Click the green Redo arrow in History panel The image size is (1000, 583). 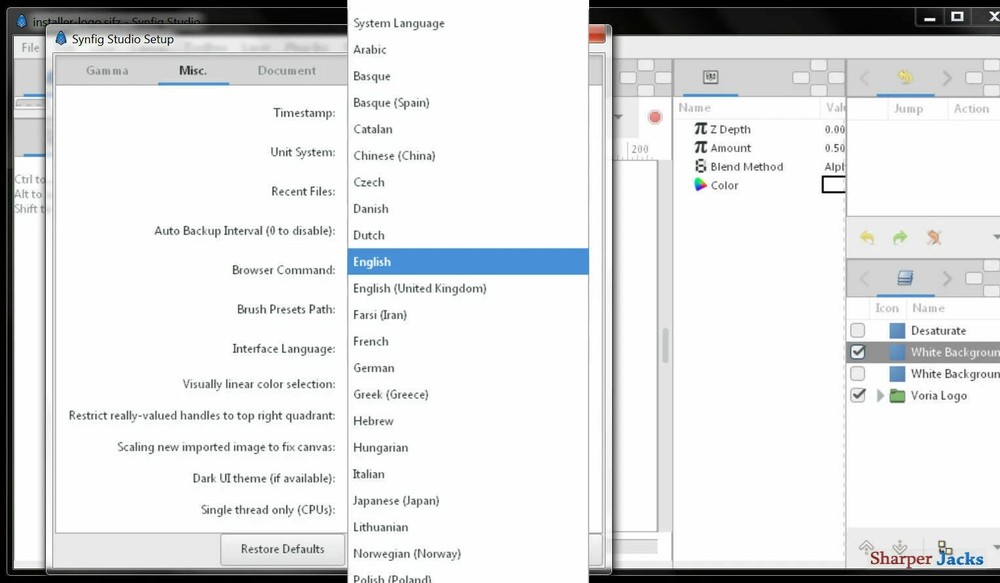tap(900, 237)
